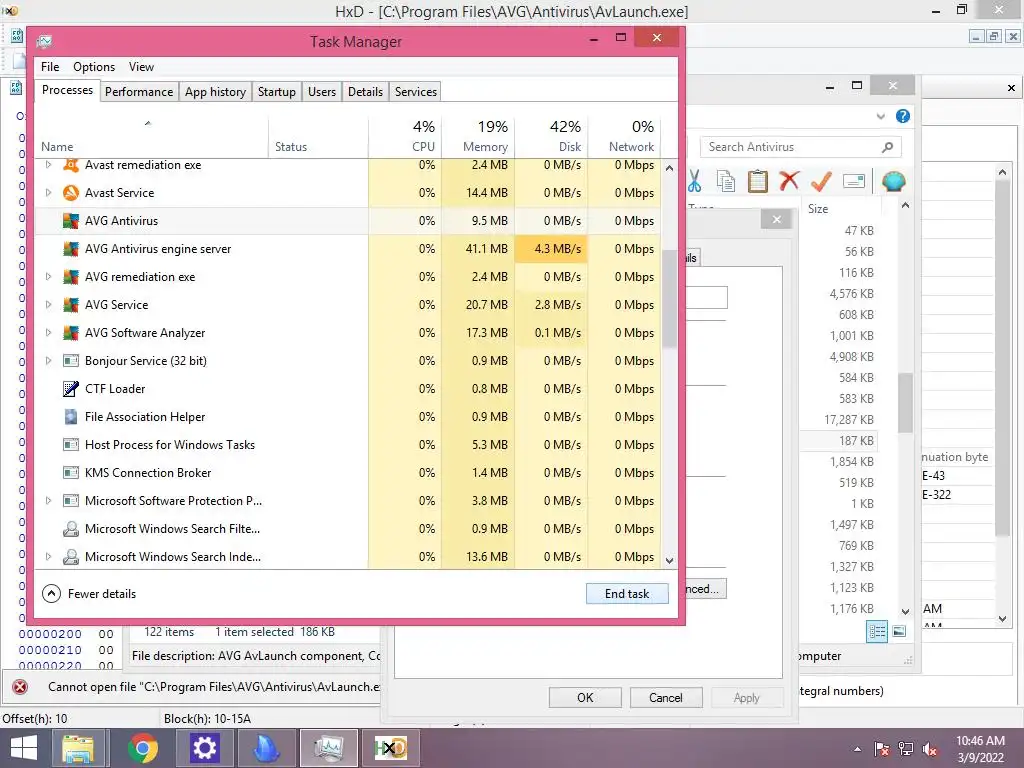This screenshot has width=1024, height=768.
Task: Click the Bonjour Service process icon
Action: [71, 360]
